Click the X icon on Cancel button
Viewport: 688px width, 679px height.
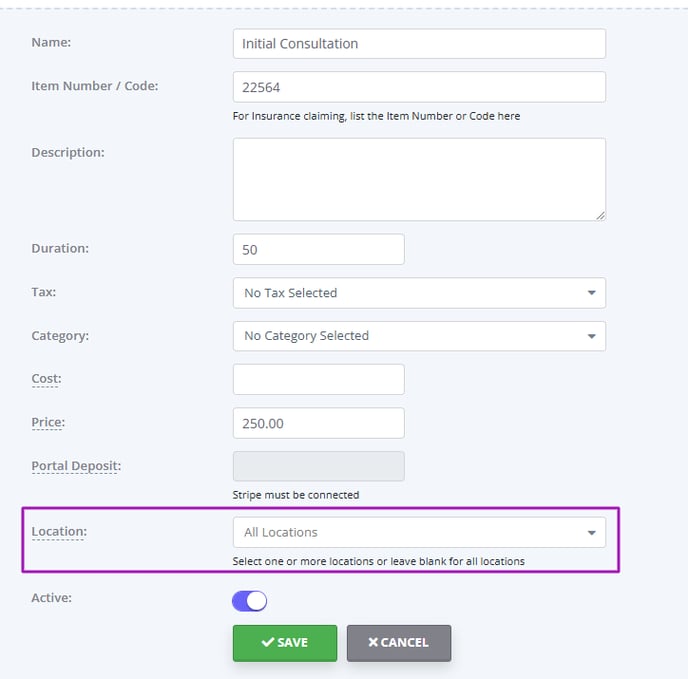tap(373, 642)
